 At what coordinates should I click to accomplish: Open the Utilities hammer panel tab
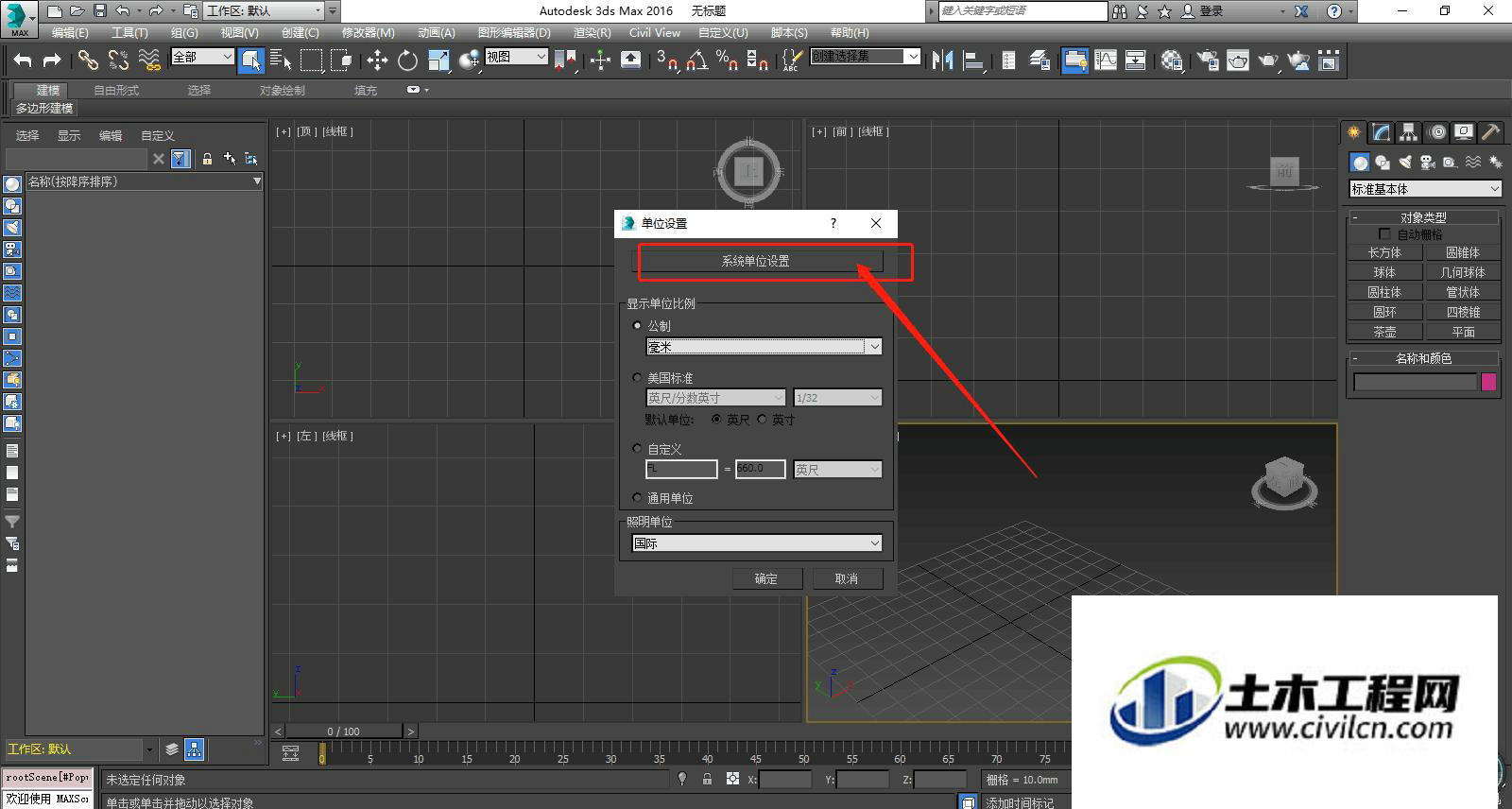coord(1490,132)
